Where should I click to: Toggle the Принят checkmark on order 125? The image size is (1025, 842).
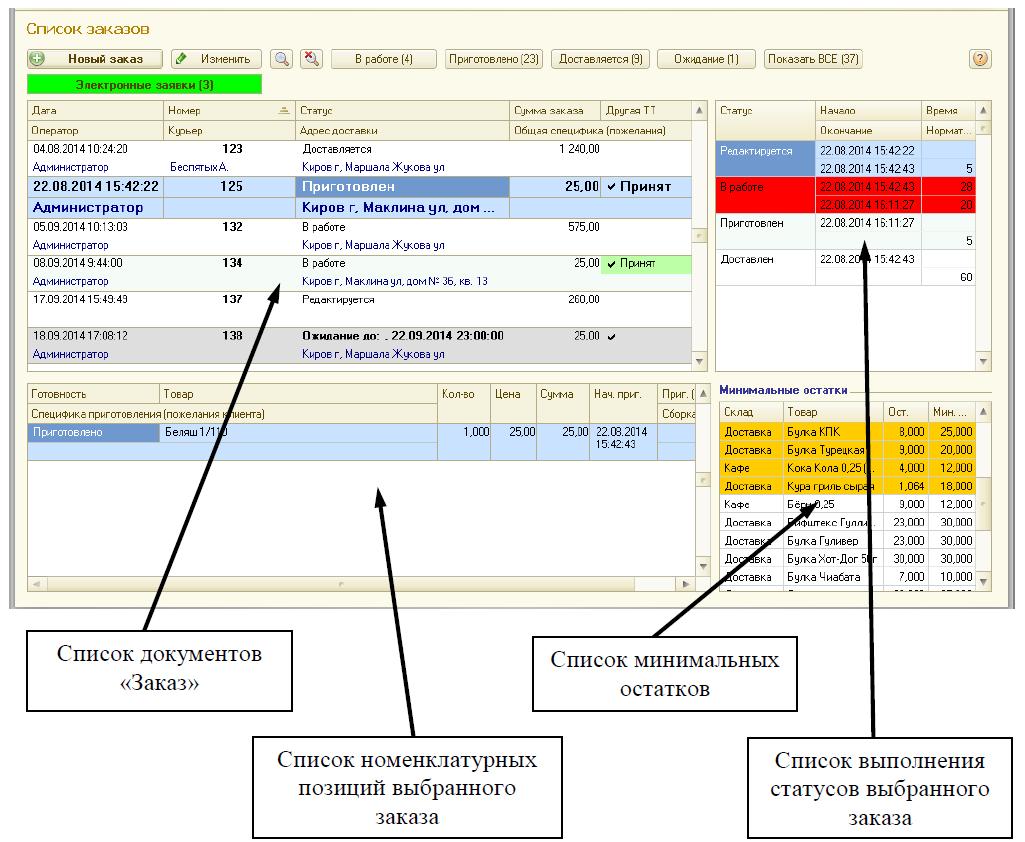coord(611,187)
